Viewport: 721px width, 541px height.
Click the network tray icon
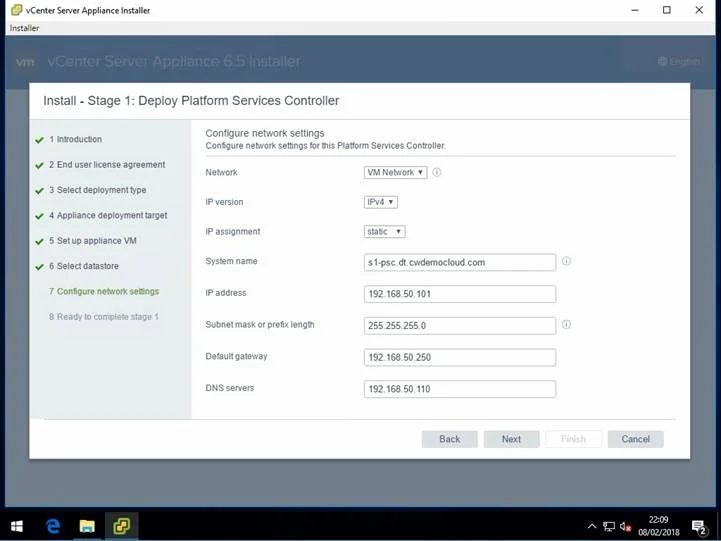609,526
